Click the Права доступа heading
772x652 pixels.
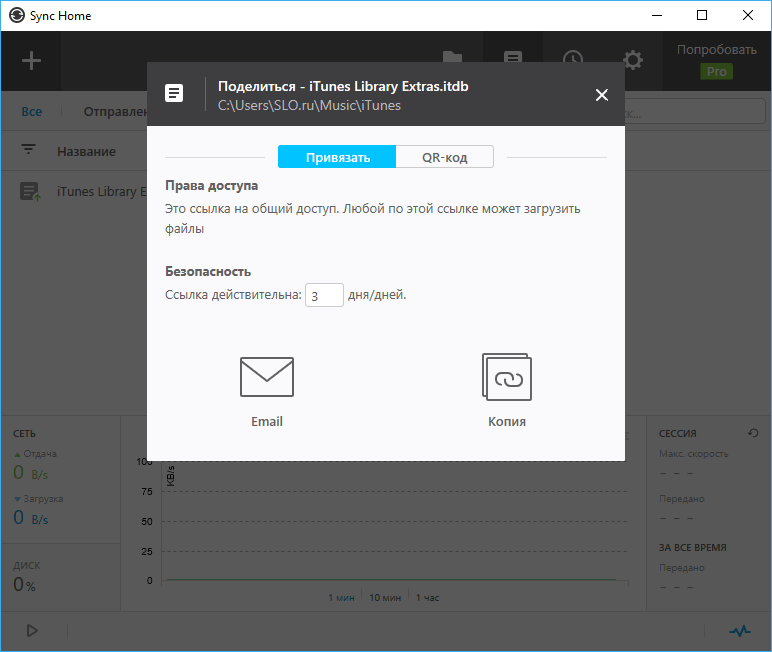[212, 186]
